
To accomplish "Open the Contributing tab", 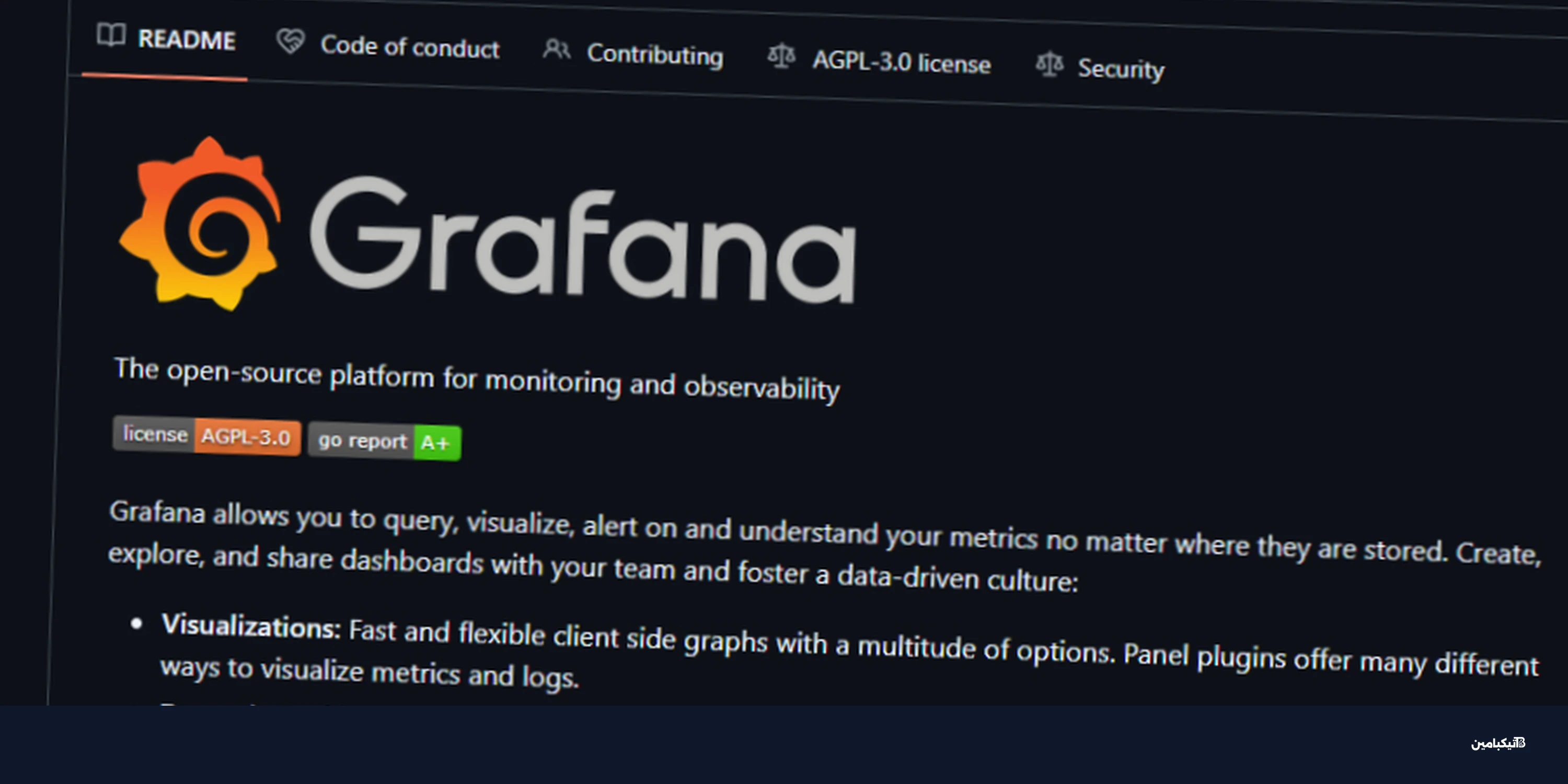I will pyautogui.click(x=633, y=53).
